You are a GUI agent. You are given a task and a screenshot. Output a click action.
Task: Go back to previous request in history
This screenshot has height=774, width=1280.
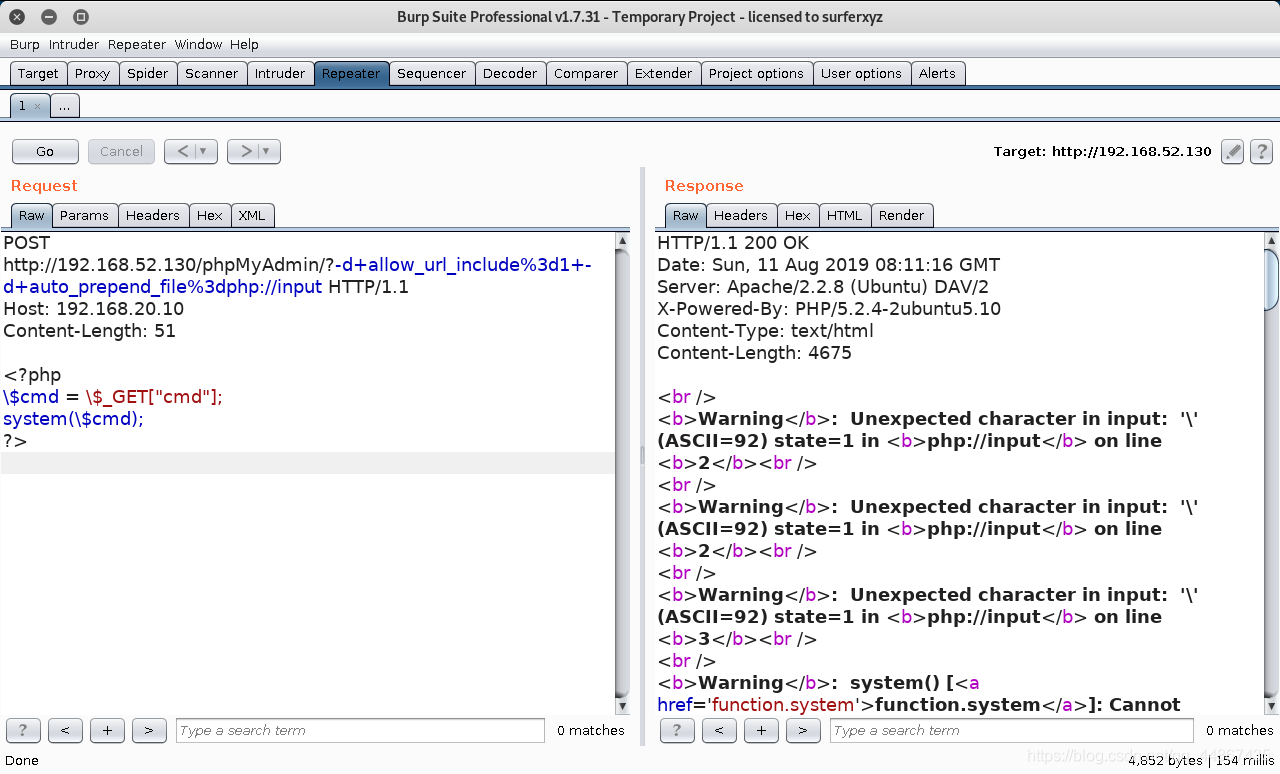182,152
